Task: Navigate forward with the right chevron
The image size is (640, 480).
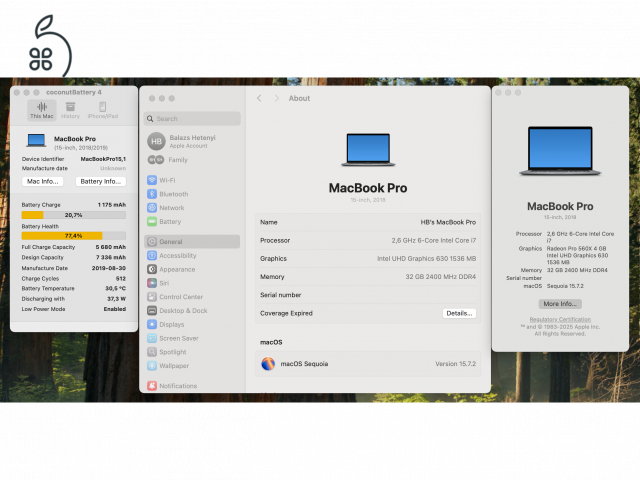Action: click(x=276, y=98)
